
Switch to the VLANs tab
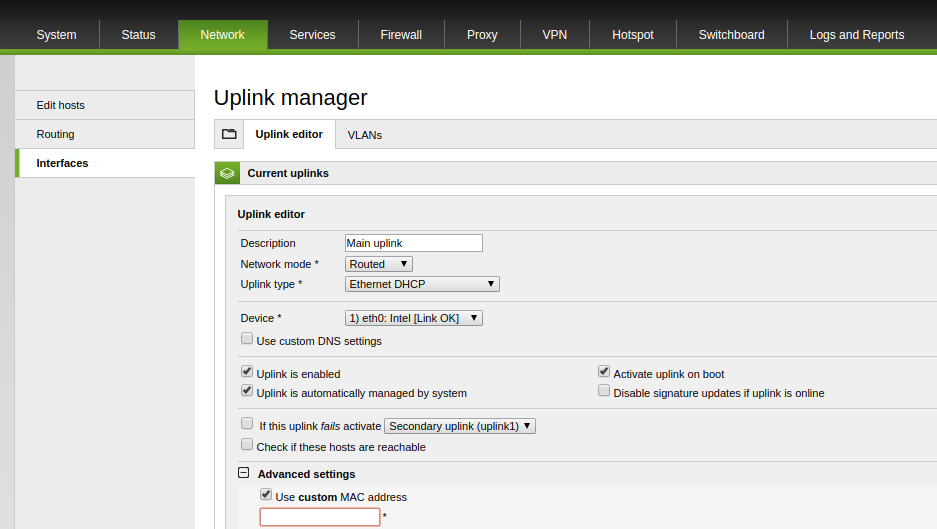[x=364, y=135]
